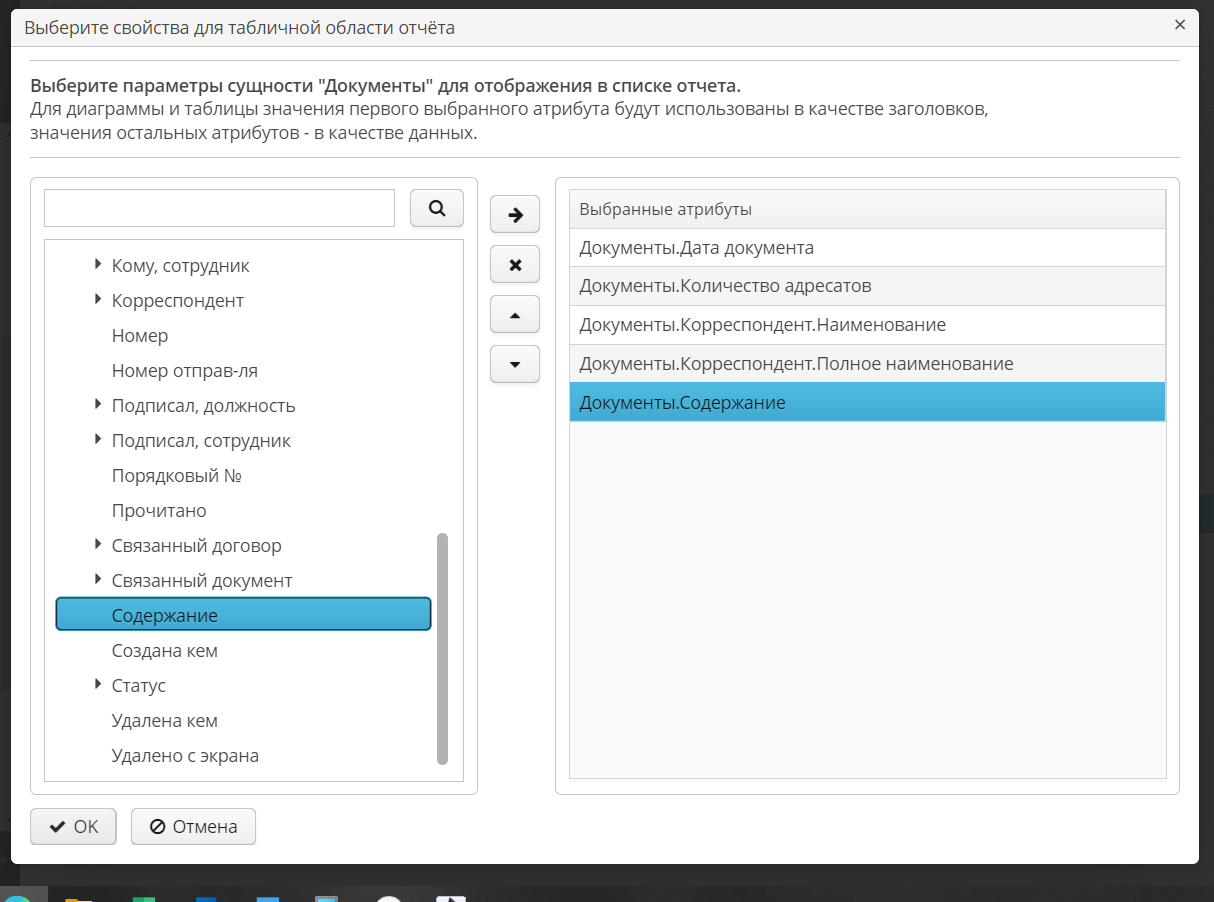The image size is (1214, 902).
Task: Move selected attribute down
Action: click(x=515, y=365)
